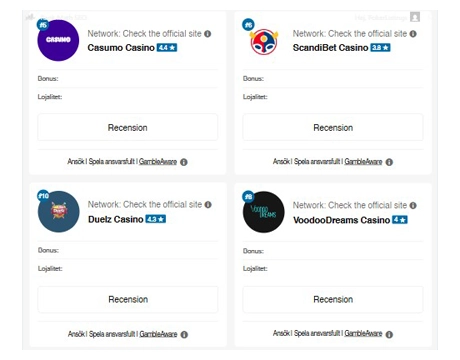460x360 pixels.
Task: Open the user avatar icon at top right
Action: click(415, 17)
